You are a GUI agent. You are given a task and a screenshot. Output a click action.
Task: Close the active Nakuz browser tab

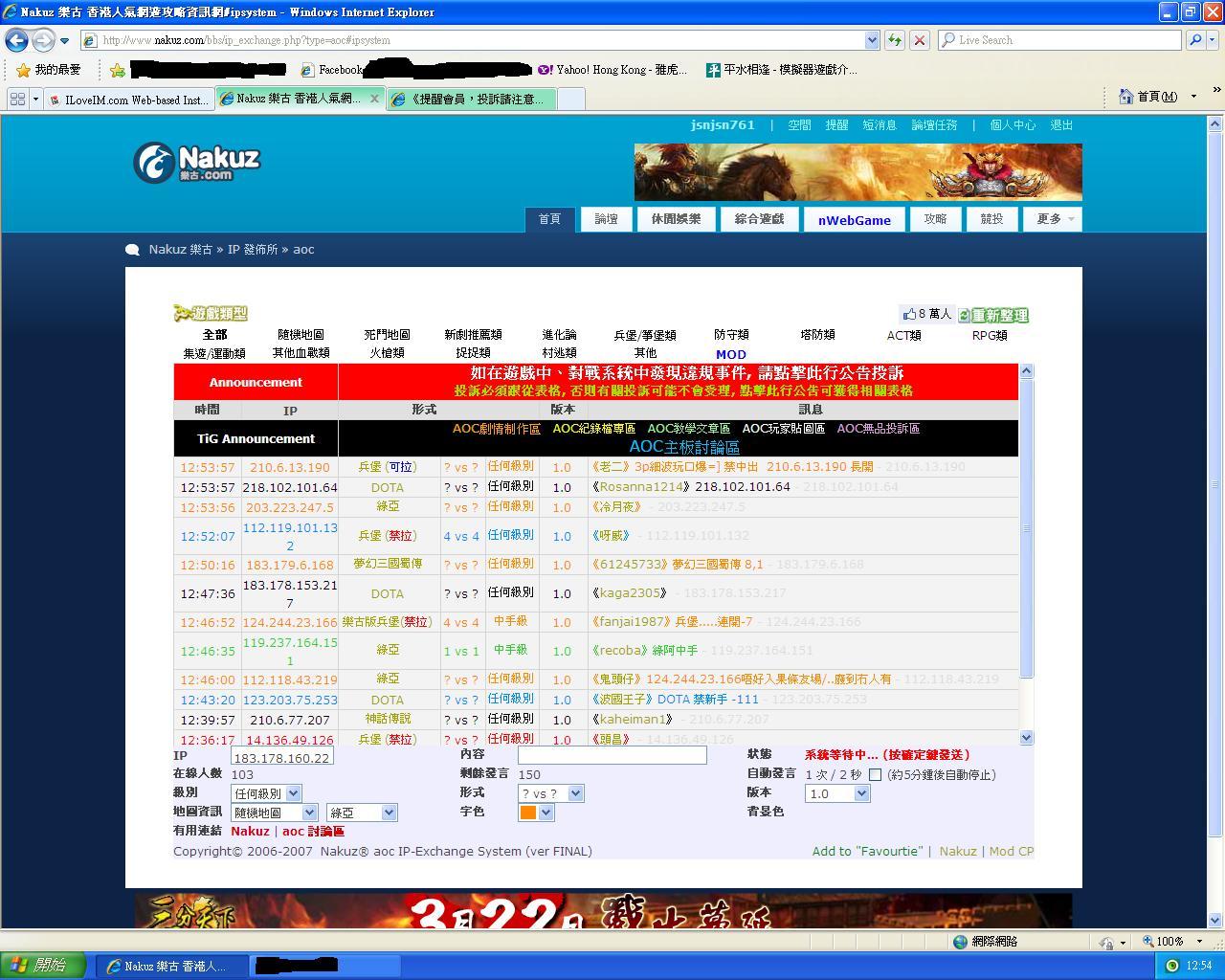(x=374, y=99)
